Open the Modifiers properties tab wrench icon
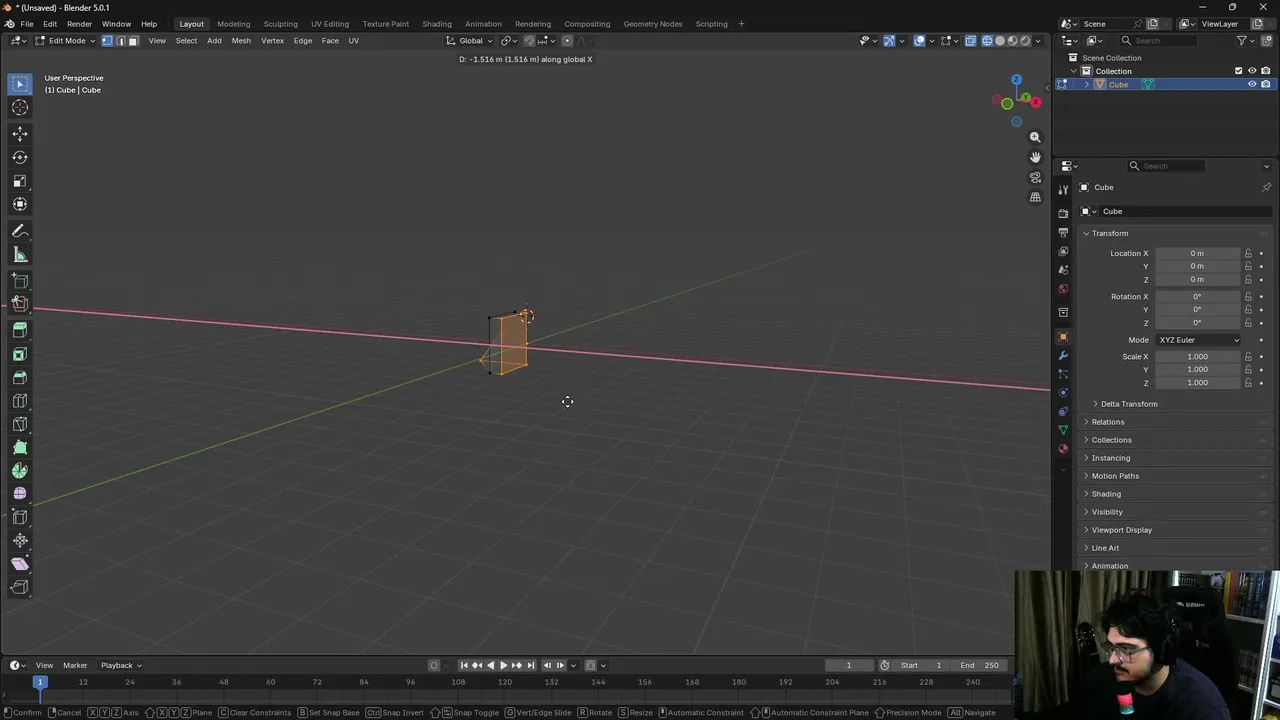 pos(1063,355)
